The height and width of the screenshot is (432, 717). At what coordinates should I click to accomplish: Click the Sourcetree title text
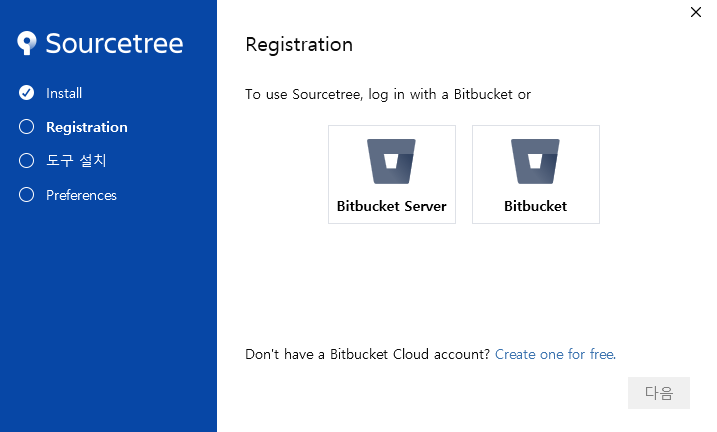click(114, 43)
